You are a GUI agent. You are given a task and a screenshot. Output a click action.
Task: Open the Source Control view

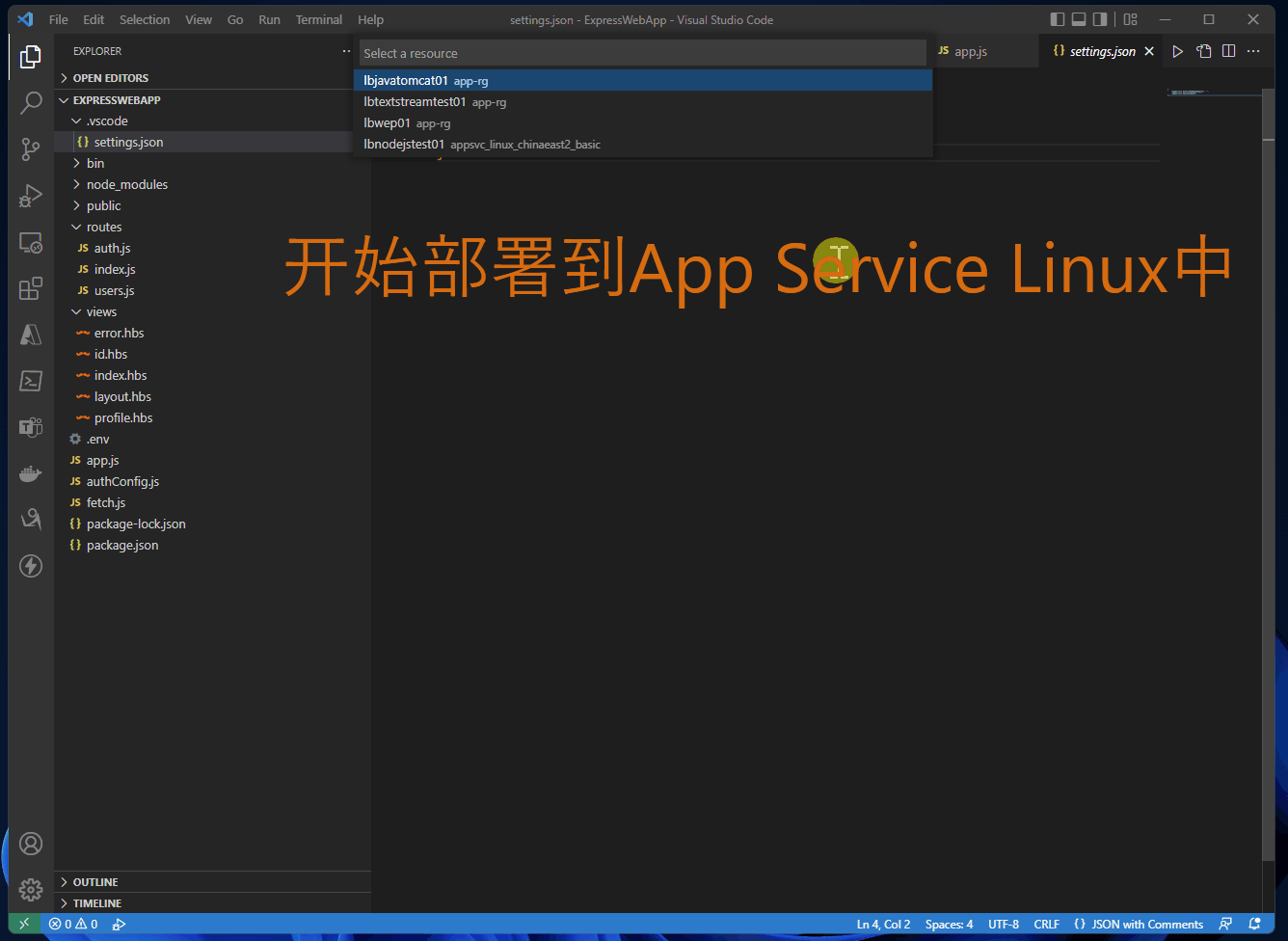click(x=31, y=149)
